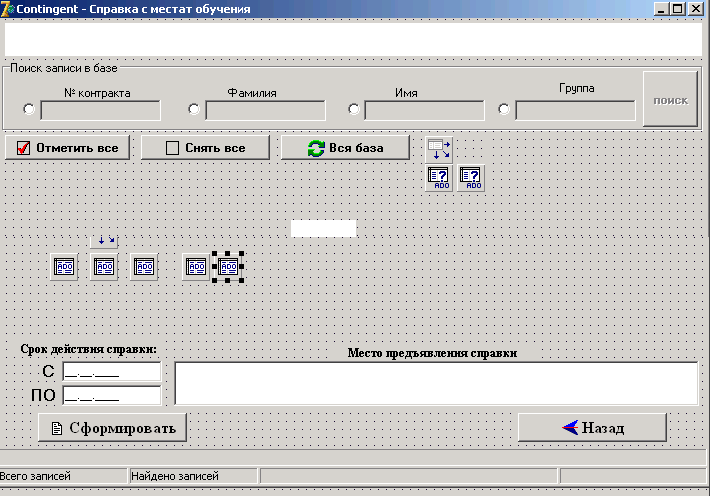The height and width of the screenshot is (496, 710).
Task: Click the application icon in the title bar
Action: 7,9
